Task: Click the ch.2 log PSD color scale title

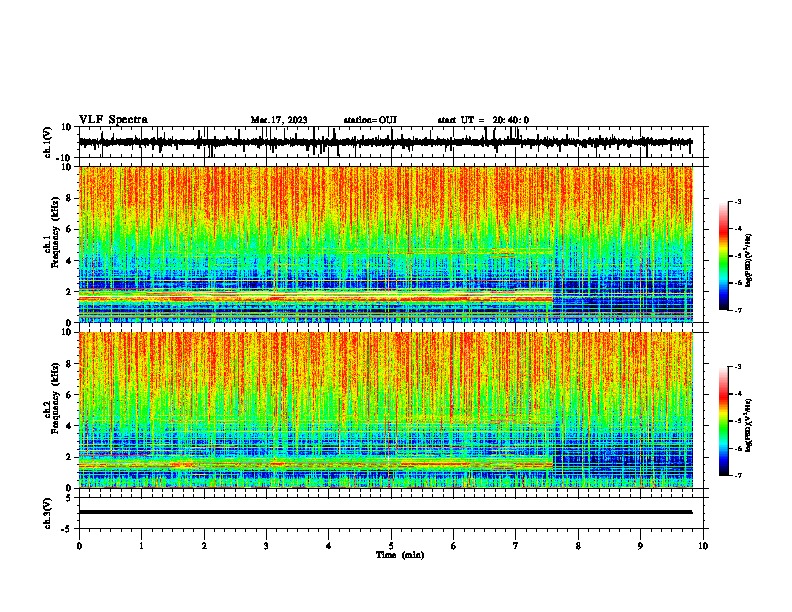Action: point(749,425)
